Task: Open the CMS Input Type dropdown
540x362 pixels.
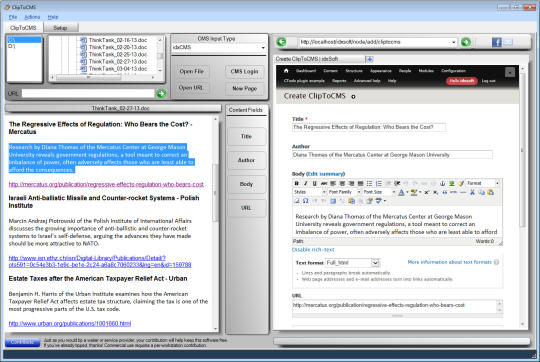Action: (263, 48)
